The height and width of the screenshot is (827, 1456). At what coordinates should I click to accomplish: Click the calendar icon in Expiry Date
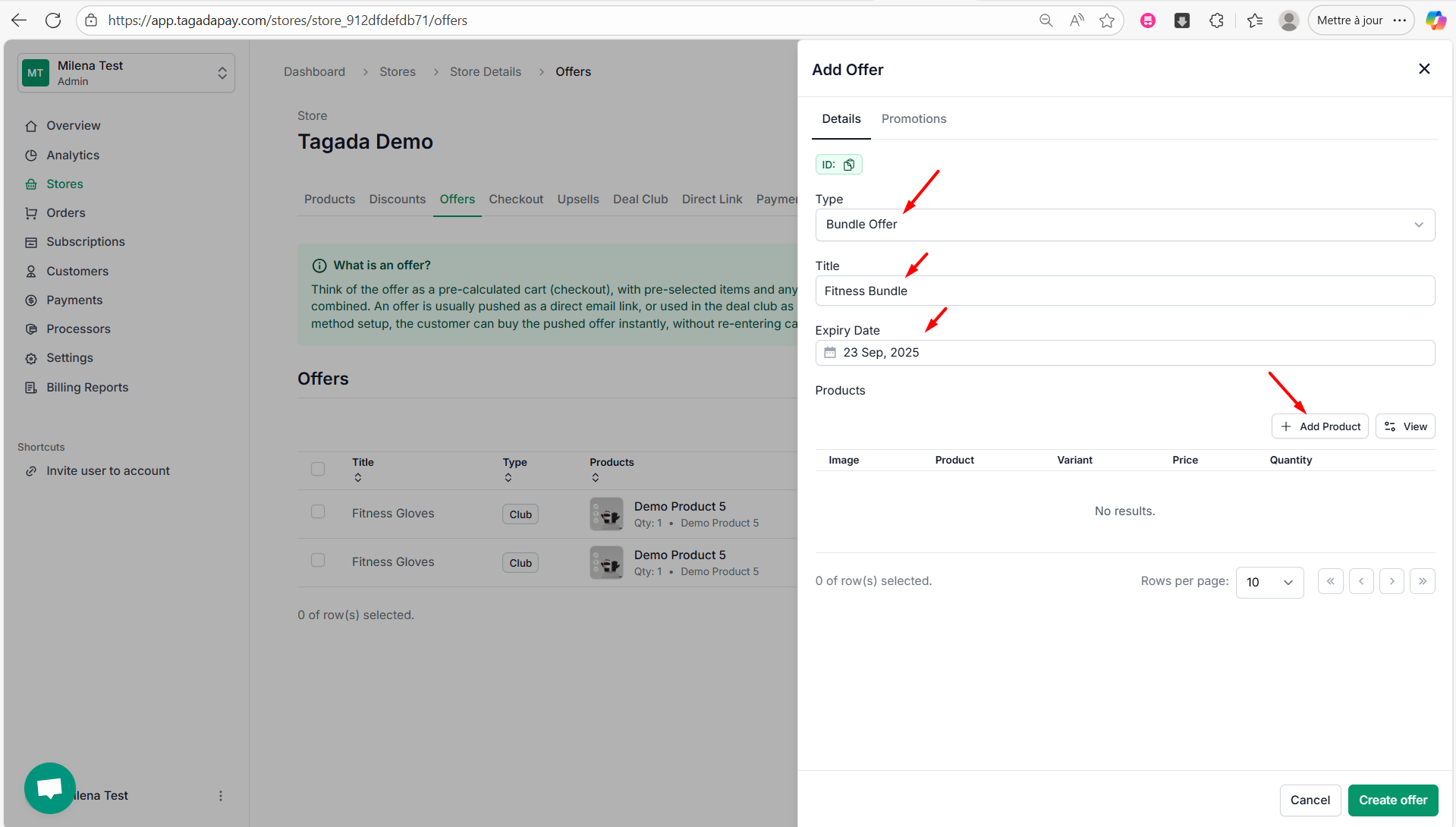pos(830,353)
